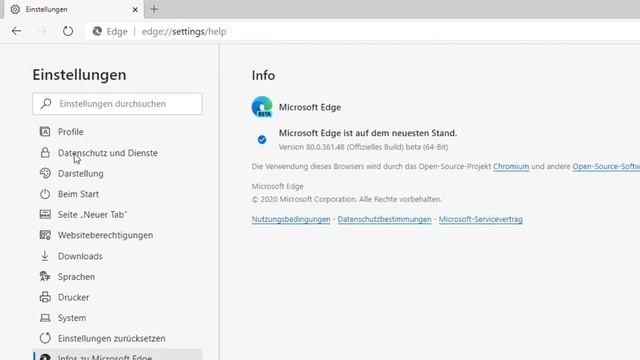The width and height of the screenshot is (640, 360).
Task: Click the reset icon for Einstellungen zurücksetzen
Action: click(x=45, y=338)
